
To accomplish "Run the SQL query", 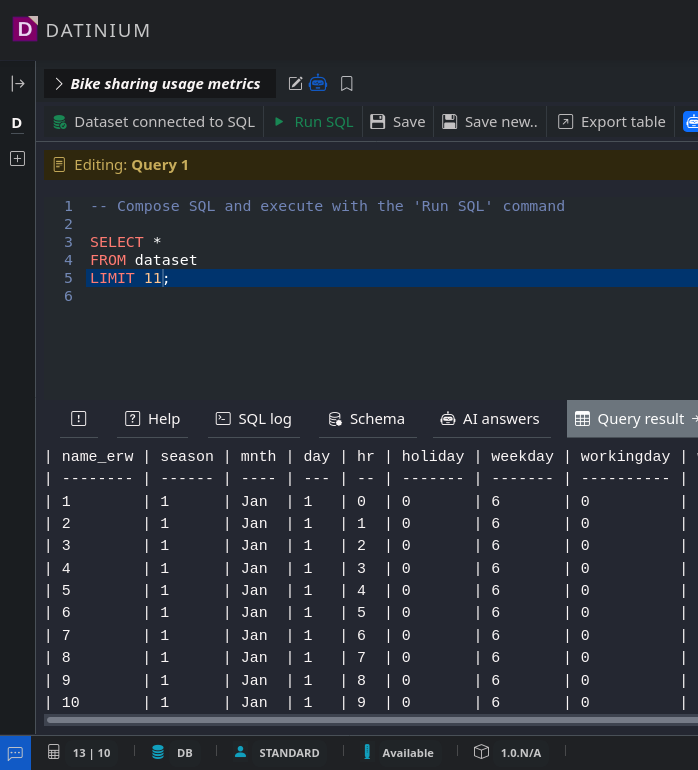I will pyautogui.click(x=313, y=122).
